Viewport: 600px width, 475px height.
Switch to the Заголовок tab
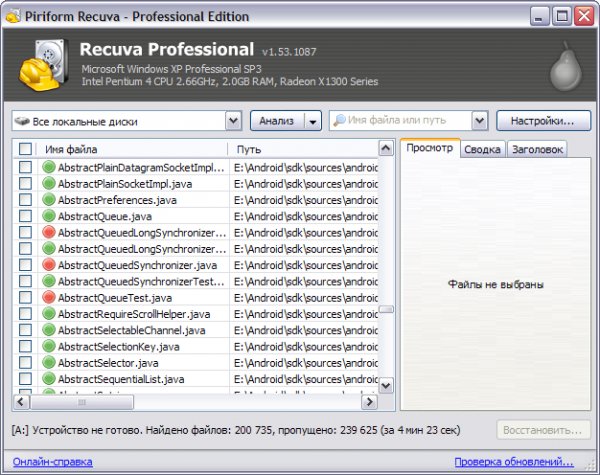click(x=537, y=149)
